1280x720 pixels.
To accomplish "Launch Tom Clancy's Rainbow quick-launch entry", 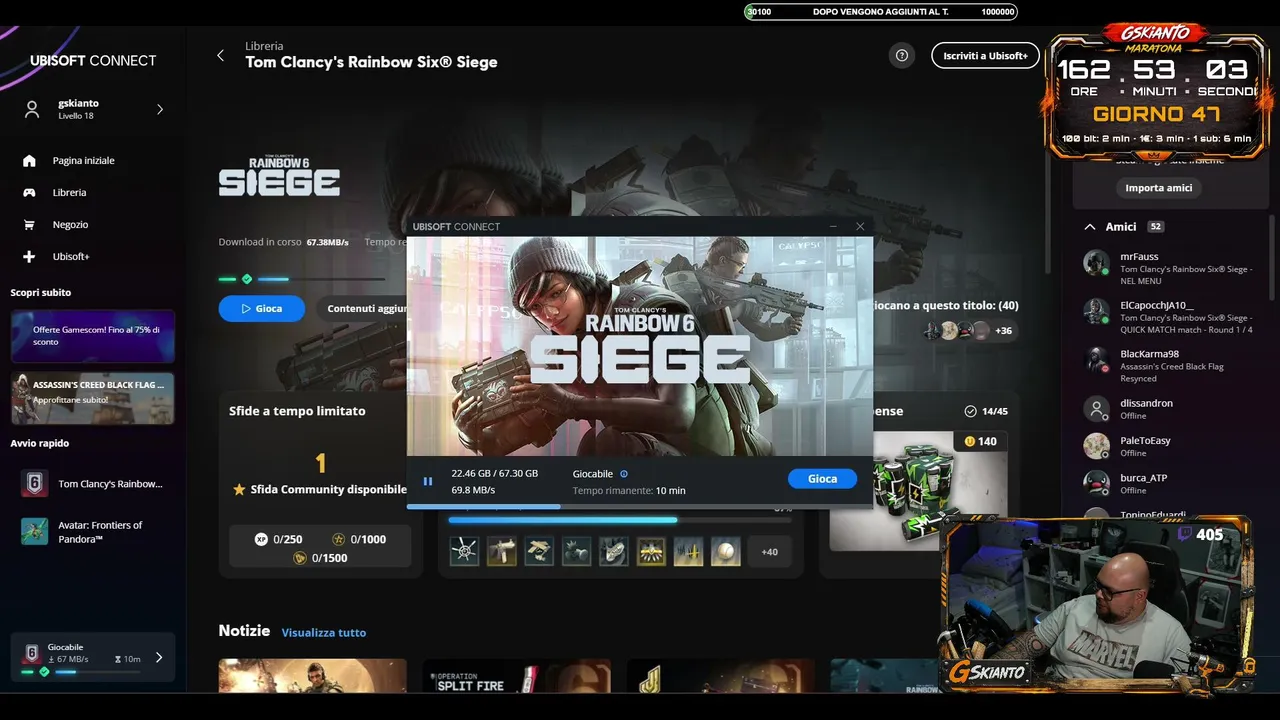I will pyautogui.click(x=92, y=484).
